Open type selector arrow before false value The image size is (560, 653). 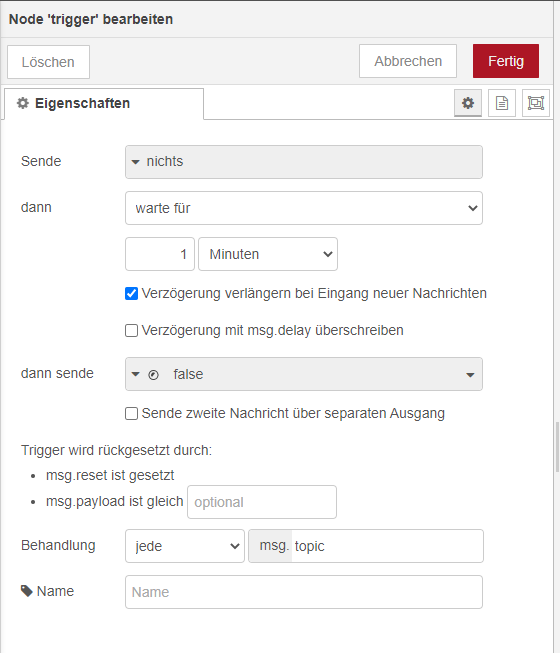(135, 374)
